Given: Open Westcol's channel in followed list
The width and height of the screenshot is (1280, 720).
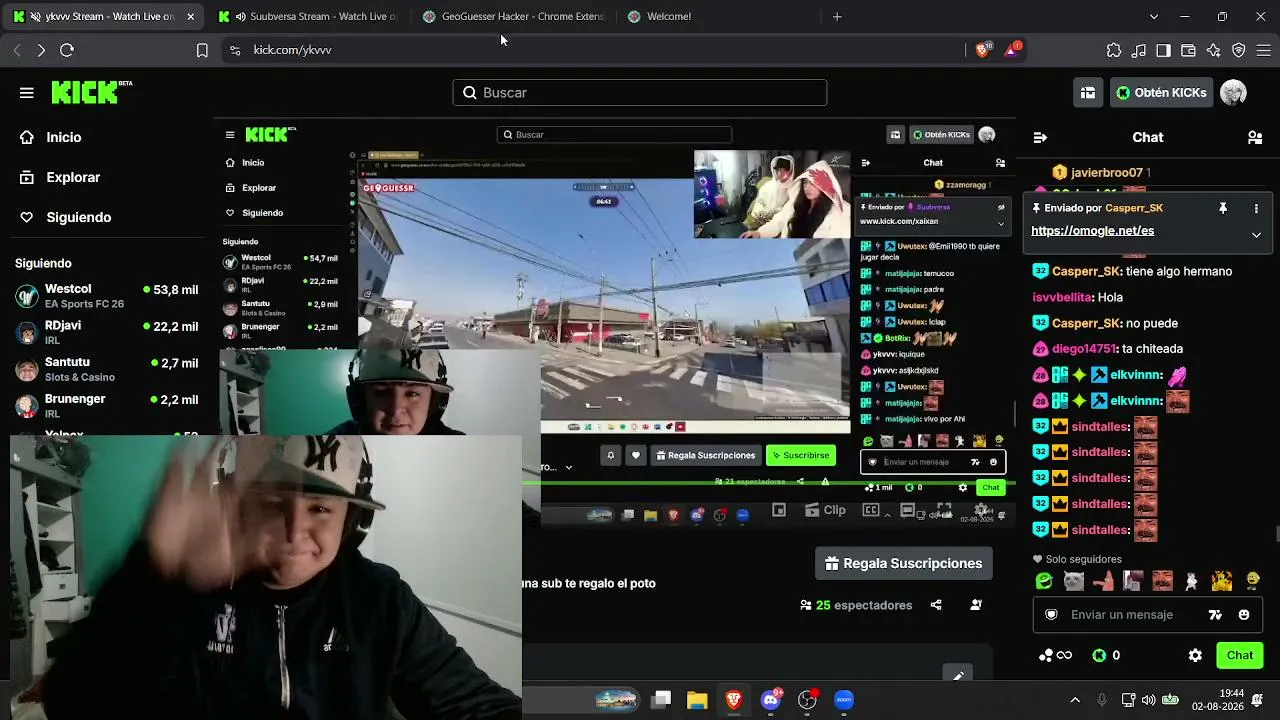Looking at the screenshot, I should (107, 296).
